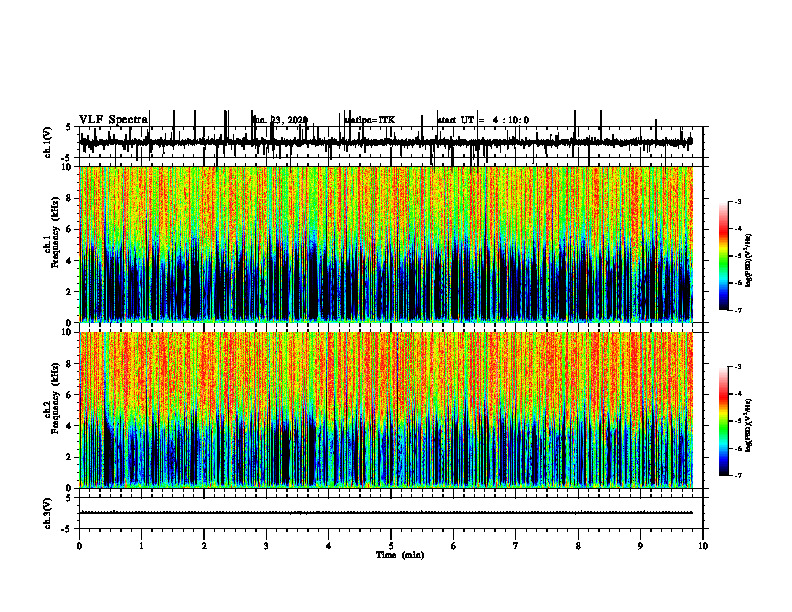792x612 pixels.
Task: Click the "-7" label on ch.1 colorbar
Action: (x=738, y=310)
